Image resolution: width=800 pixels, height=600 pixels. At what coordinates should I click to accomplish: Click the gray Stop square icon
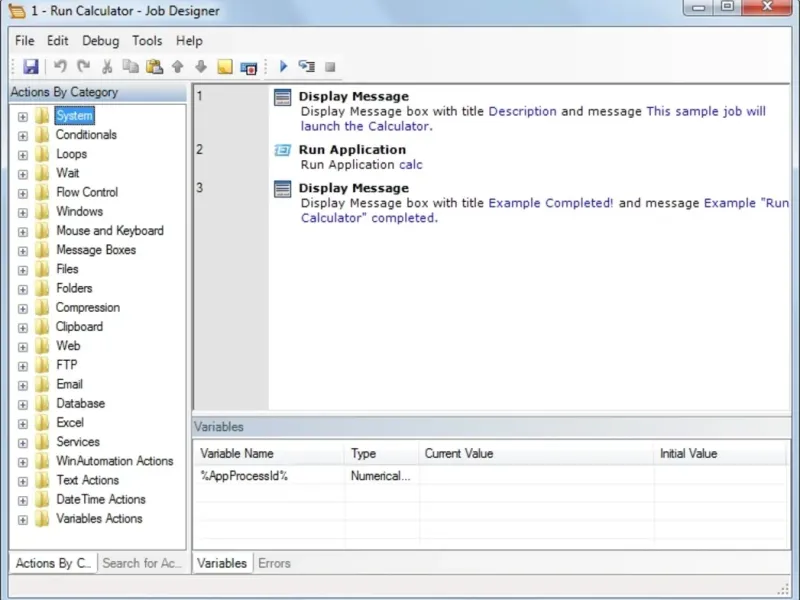click(330, 67)
